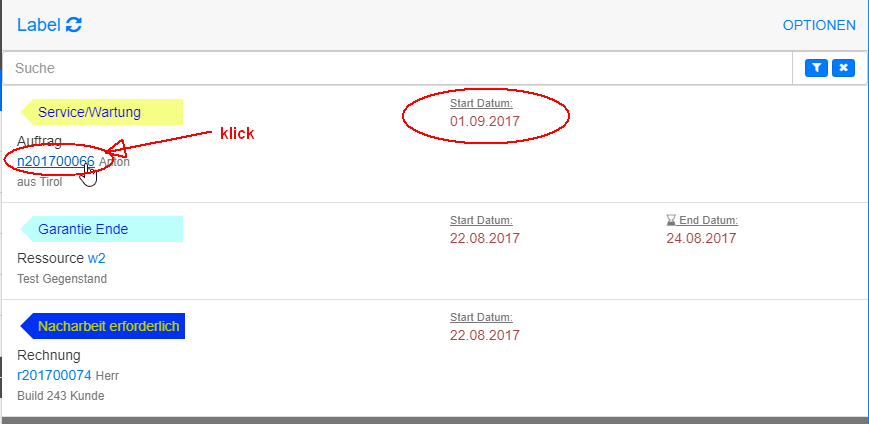Open resource link w2
Screen dimensions: 869x424
coord(96,258)
